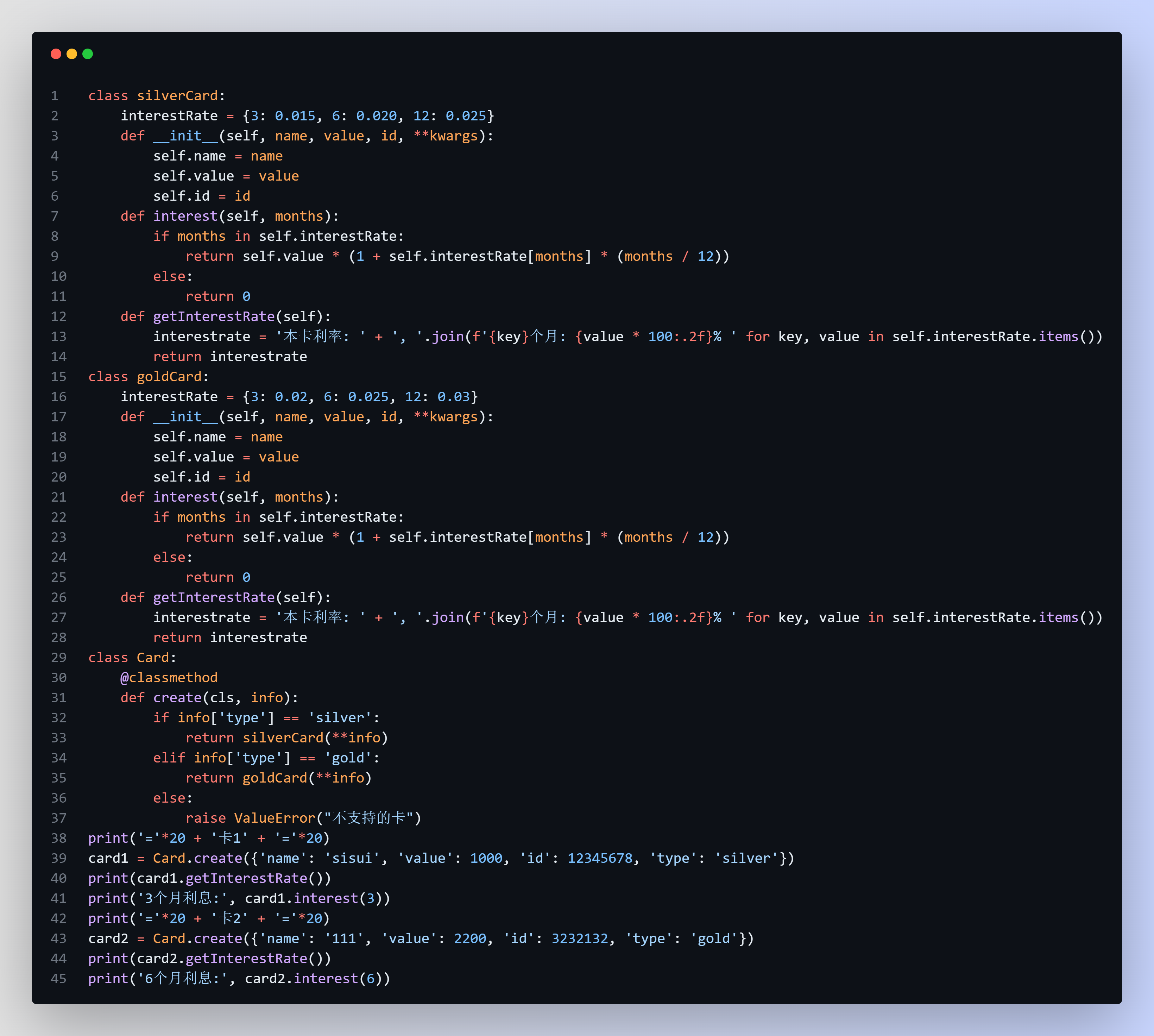
Task: Click line number 3
Action: pyautogui.click(x=55, y=136)
